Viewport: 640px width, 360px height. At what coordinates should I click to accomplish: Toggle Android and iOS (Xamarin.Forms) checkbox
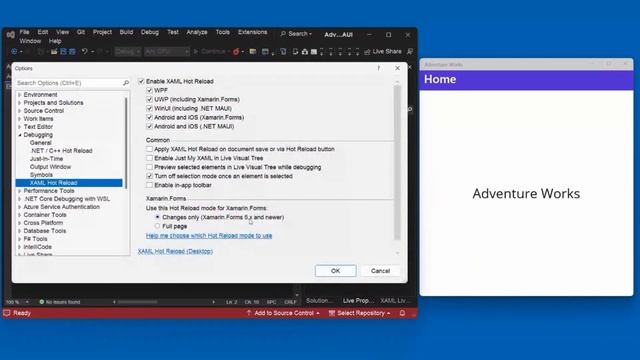149,117
